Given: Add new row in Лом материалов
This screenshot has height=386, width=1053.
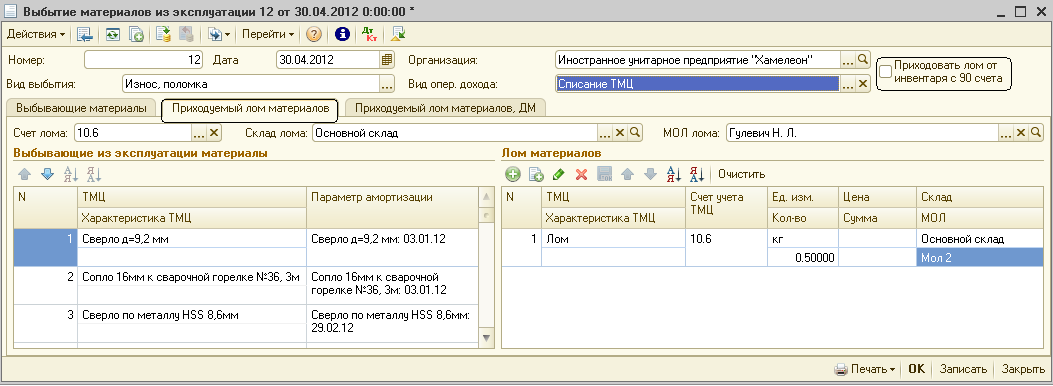Looking at the screenshot, I should tap(513, 175).
